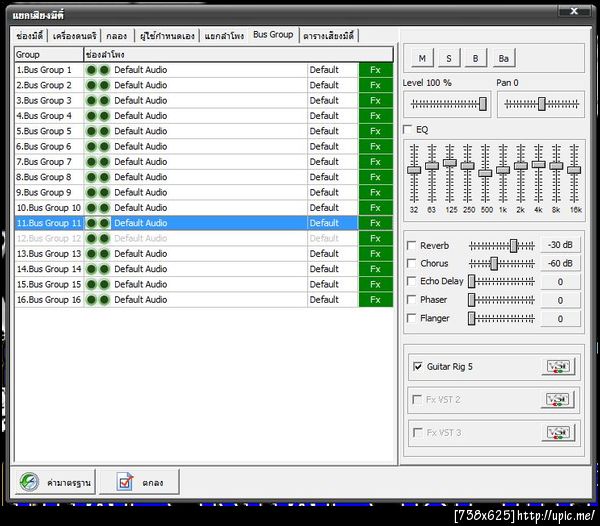Check the Fx VST 2 checkbox
600x526 pixels.
(x=417, y=399)
